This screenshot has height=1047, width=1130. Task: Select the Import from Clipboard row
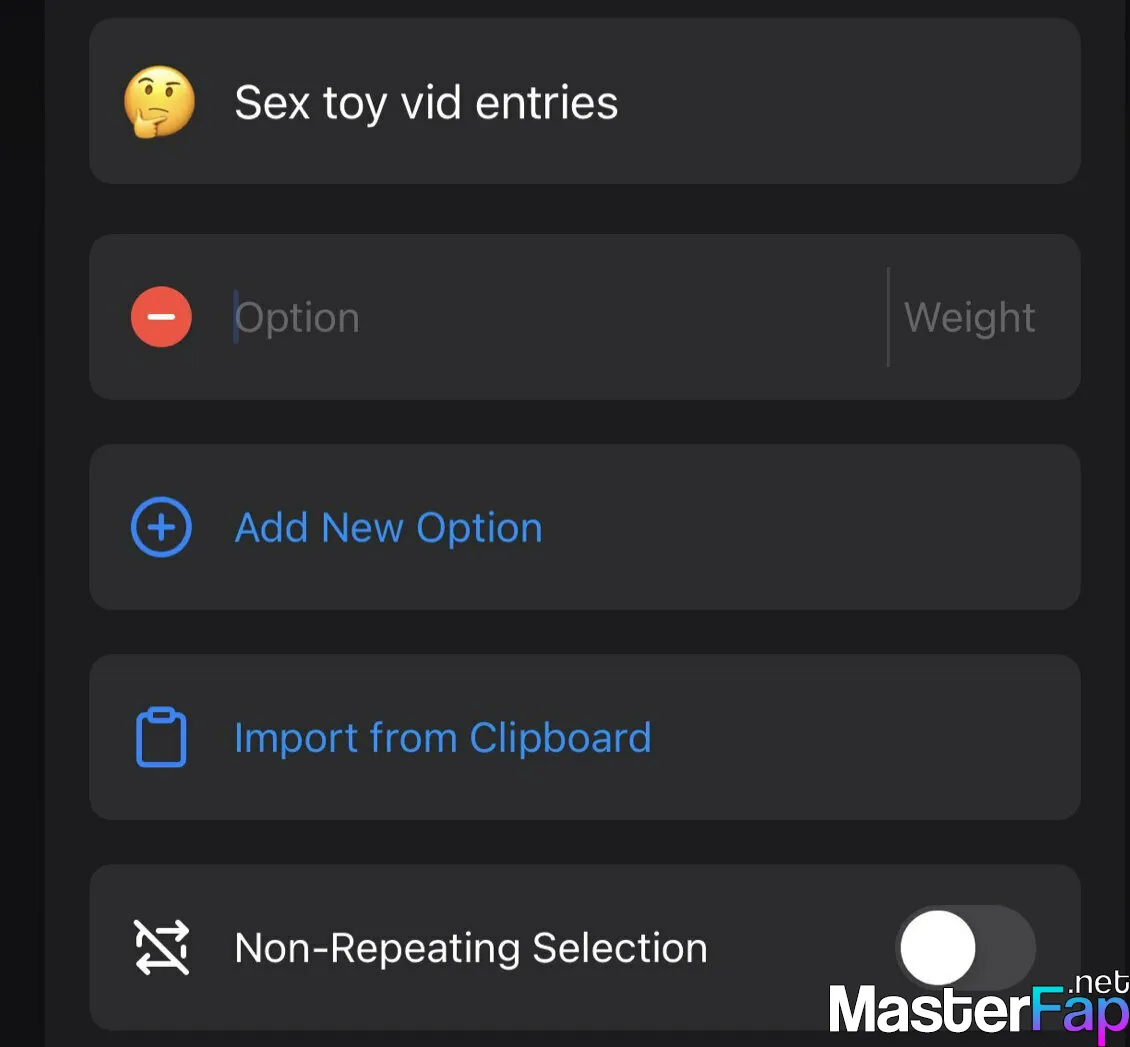584,737
